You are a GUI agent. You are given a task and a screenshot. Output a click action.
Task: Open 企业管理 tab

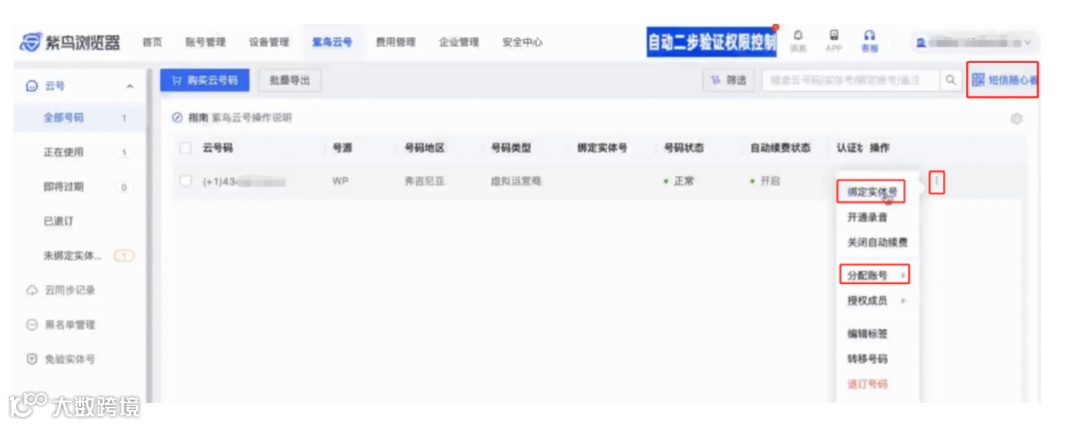[459, 42]
